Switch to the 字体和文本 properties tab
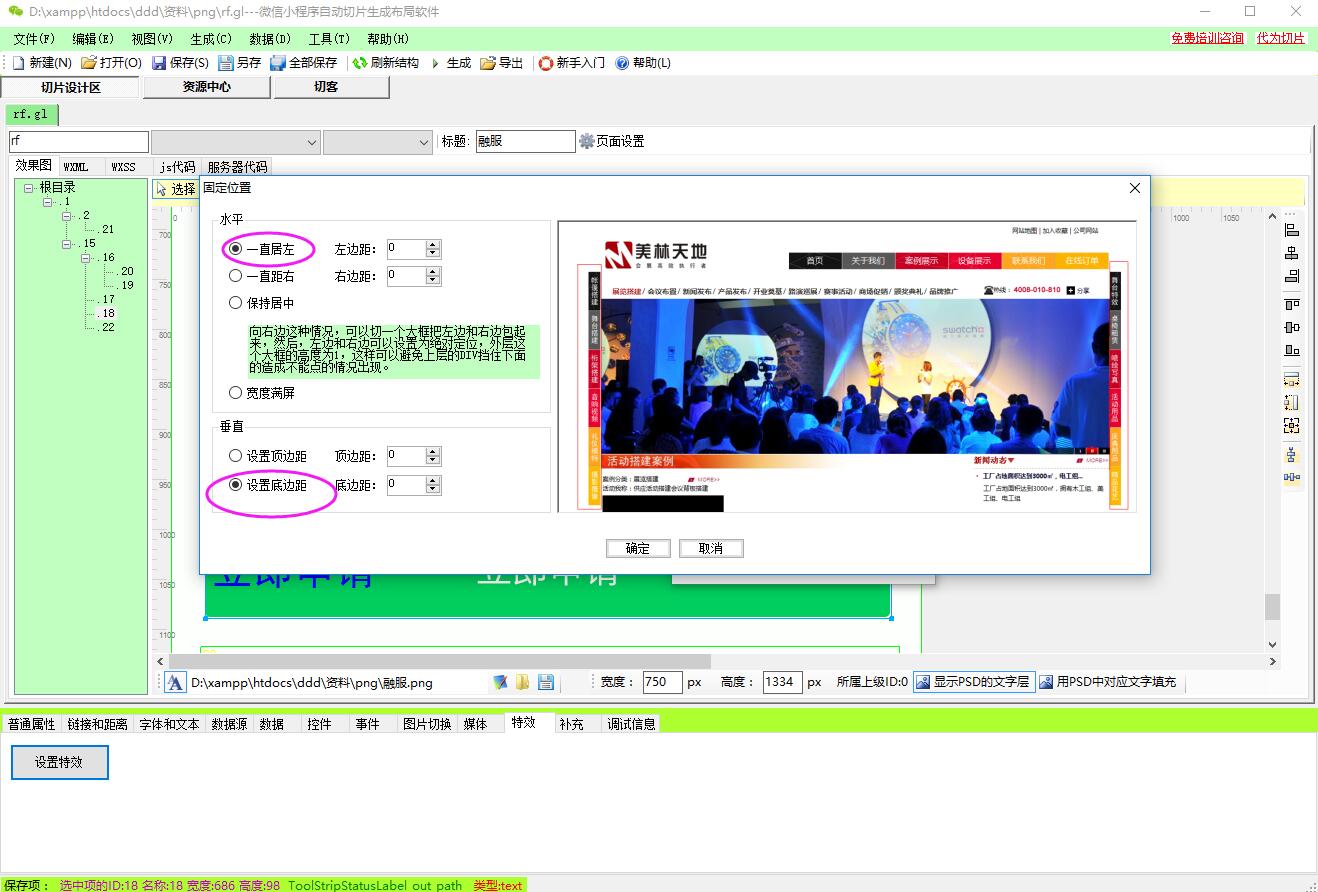1318x892 pixels. [x=169, y=724]
